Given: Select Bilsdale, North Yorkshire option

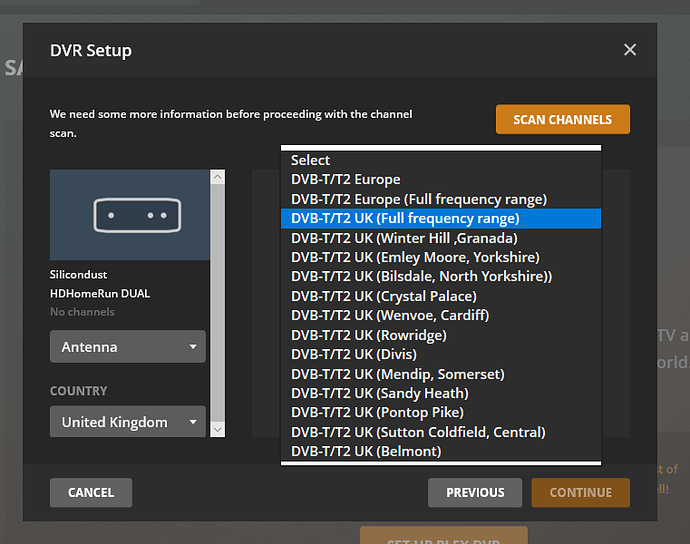Looking at the screenshot, I should pos(421,276).
